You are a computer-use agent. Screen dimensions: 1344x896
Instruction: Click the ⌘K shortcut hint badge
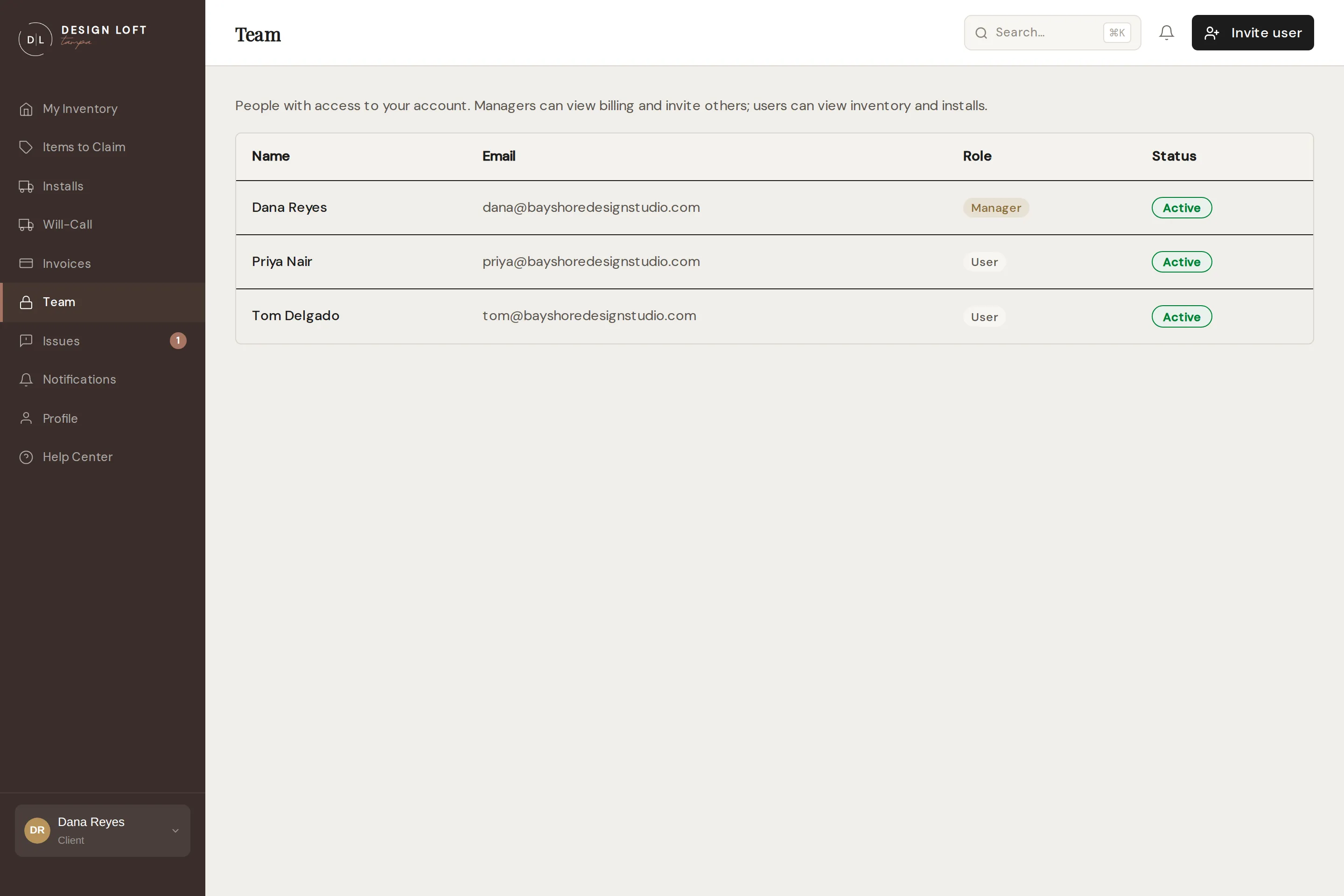[1117, 33]
